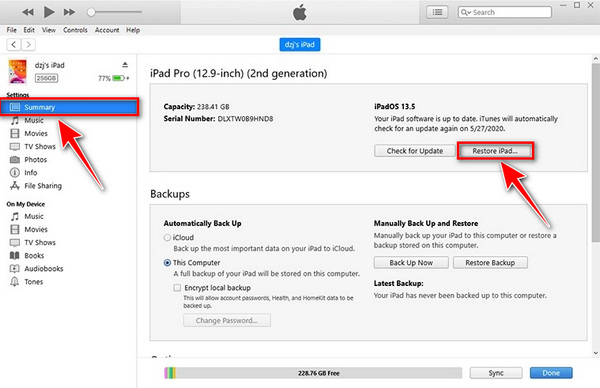Select the dzj's iPad device tab
The height and width of the screenshot is (388, 600).
(300, 44)
